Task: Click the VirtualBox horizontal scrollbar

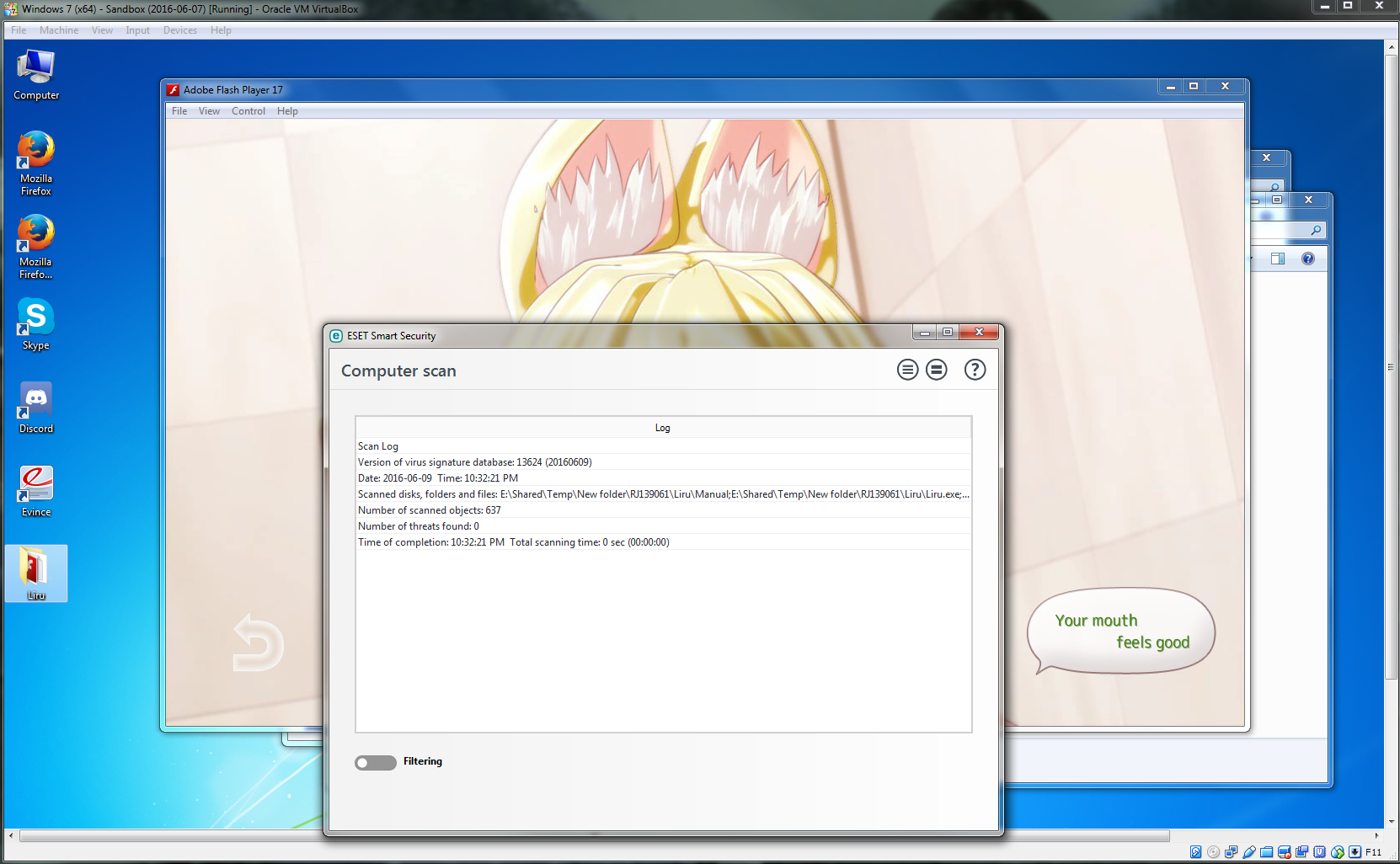Action: click(594, 836)
